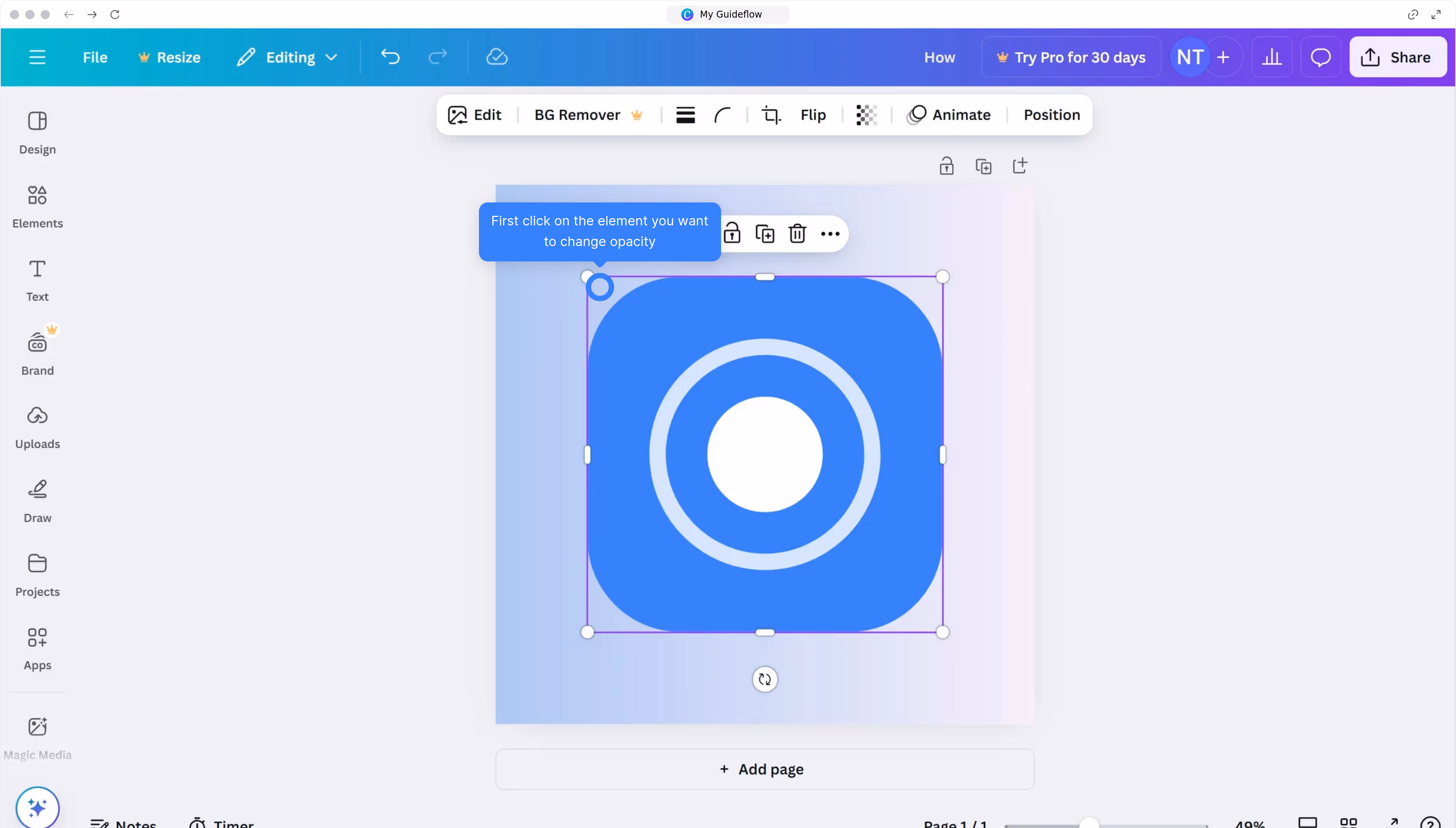Viewport: 1456px width, 828px height.
Task: Click the Share button
Action: (x=1397, y=57)
